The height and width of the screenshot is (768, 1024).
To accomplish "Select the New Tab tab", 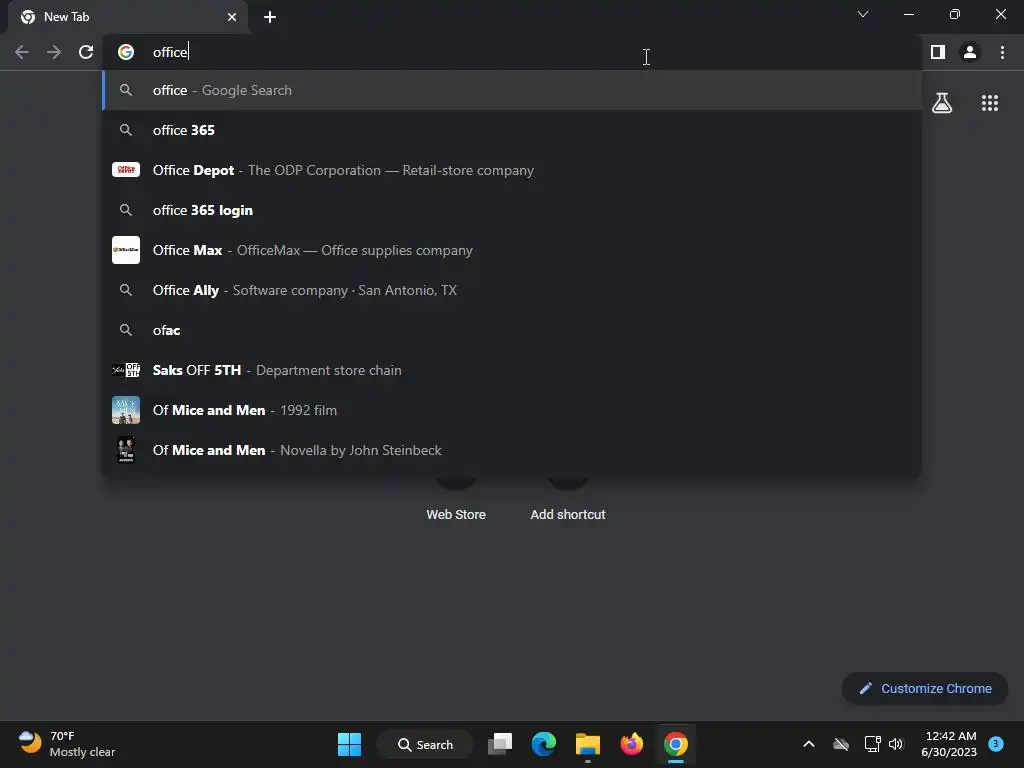I will tap(127, 17).
